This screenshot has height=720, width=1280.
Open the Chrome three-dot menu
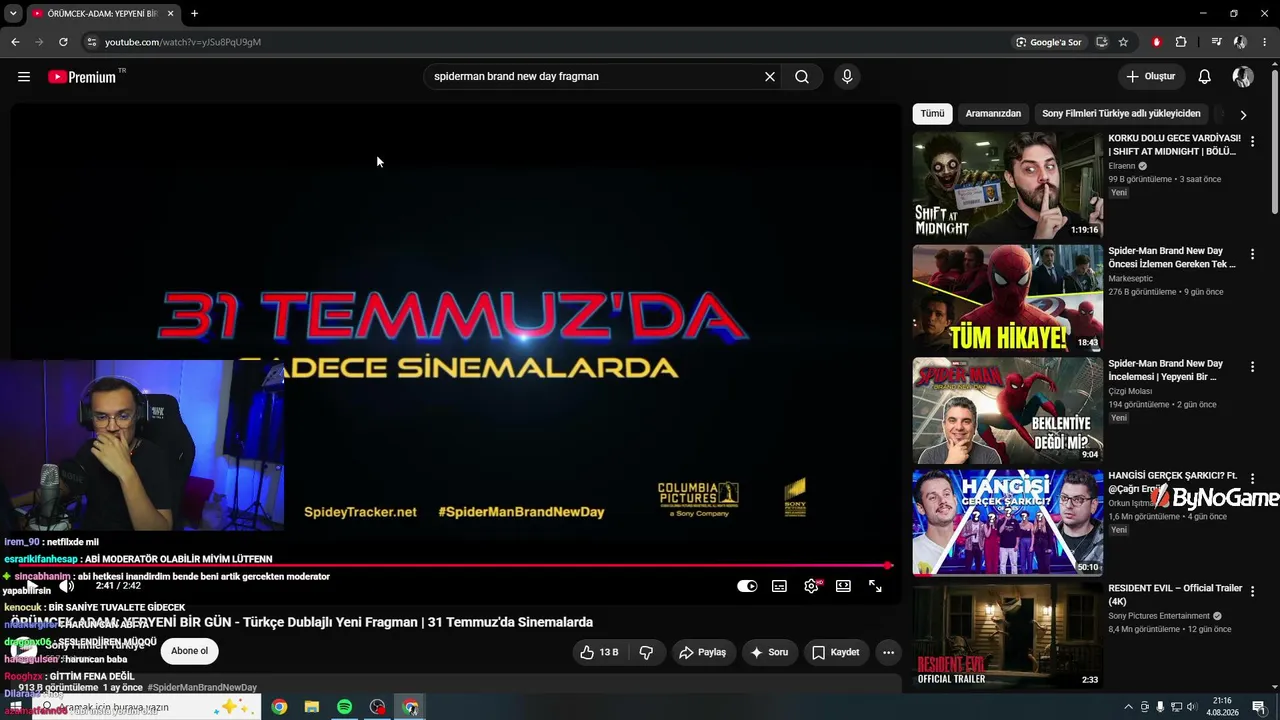pyautogui.click(x=1265, y=42)
